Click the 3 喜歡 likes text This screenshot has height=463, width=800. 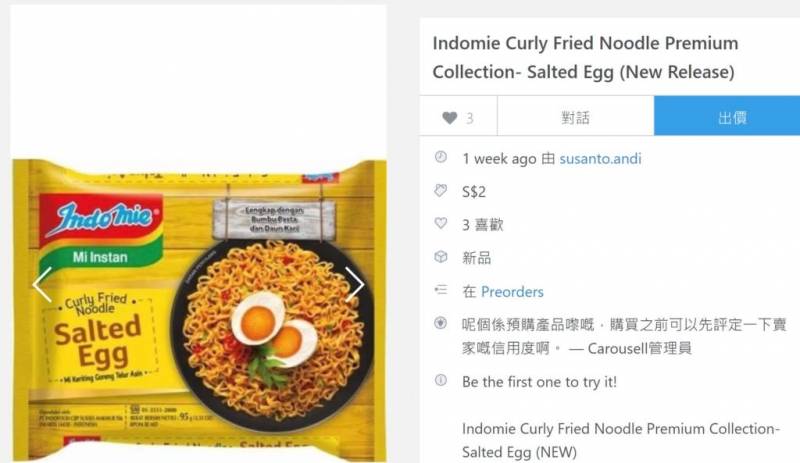[483, 225]
